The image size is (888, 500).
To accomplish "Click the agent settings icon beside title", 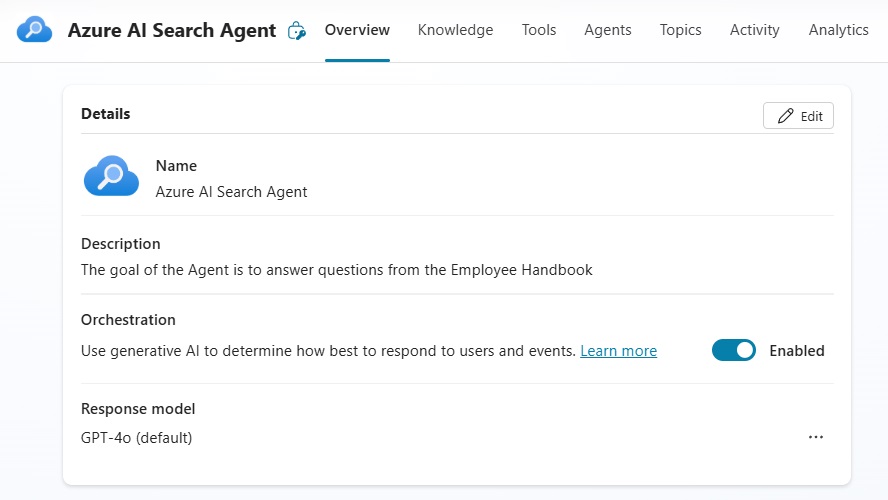I will click(297, 31).
